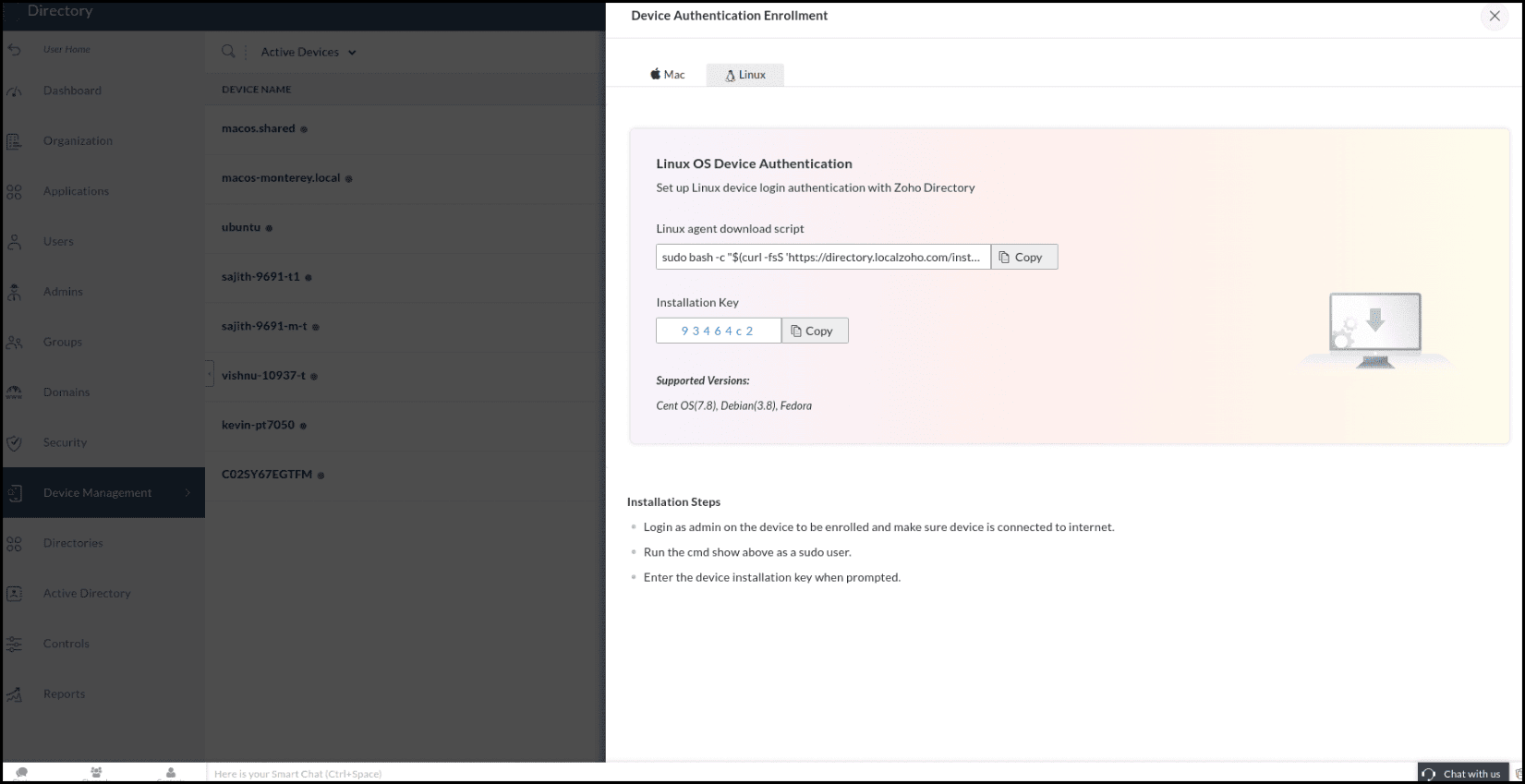
Task: Click the Applications grid icon in sidebar
Action: pyautogui.click(x=14, y=192)
